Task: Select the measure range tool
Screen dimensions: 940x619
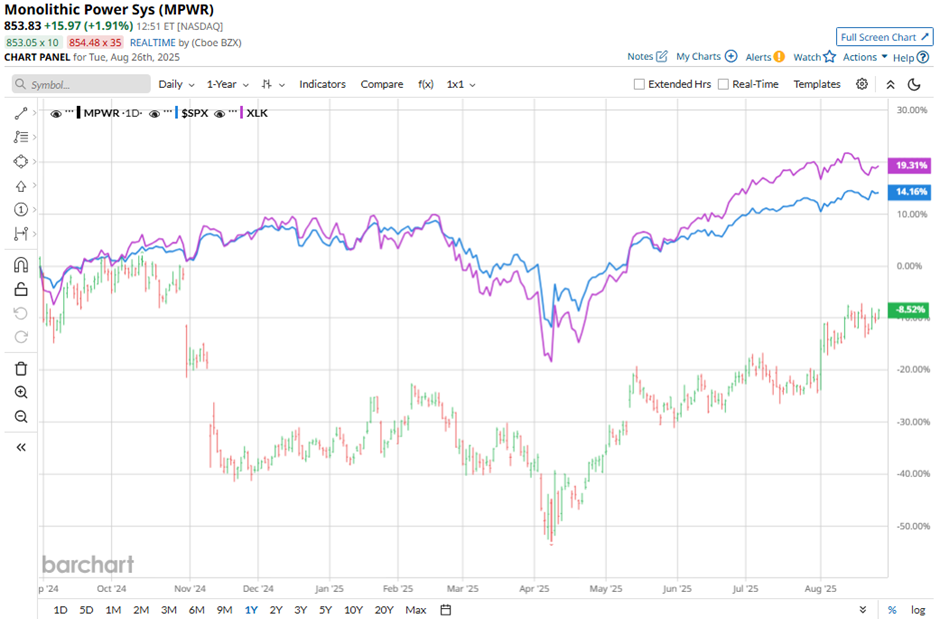Action: [x=21, y=233]
